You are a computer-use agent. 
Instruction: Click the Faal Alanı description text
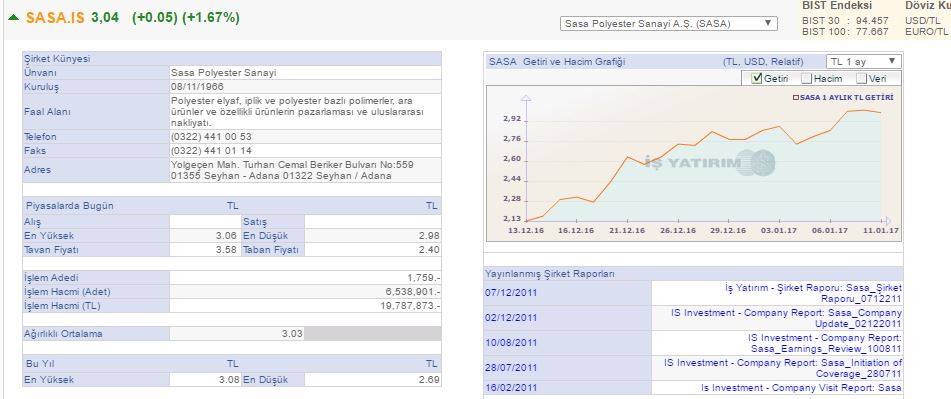click(297, 112)
